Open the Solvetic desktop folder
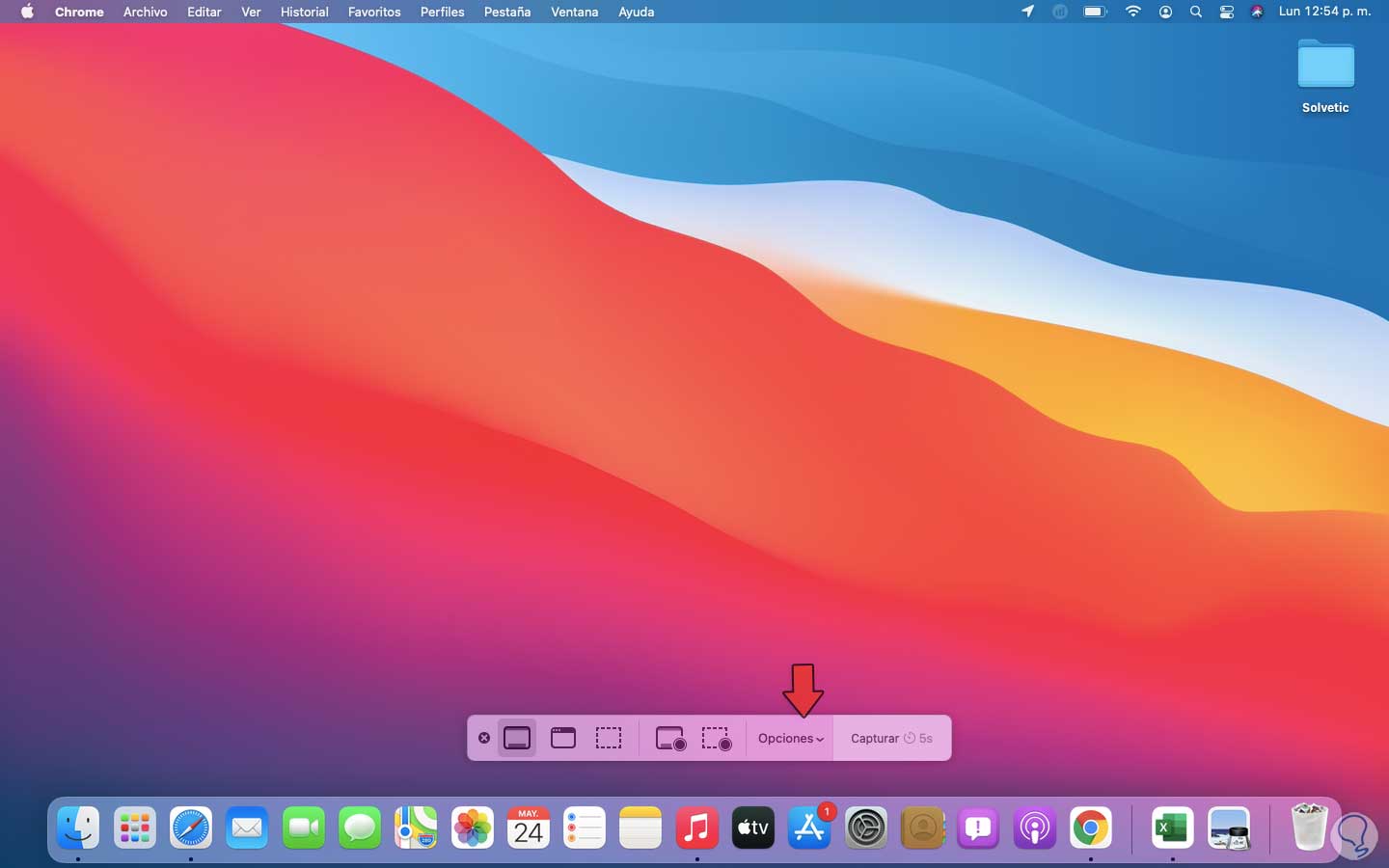The image size is (1389, 868). [1325, 68]
